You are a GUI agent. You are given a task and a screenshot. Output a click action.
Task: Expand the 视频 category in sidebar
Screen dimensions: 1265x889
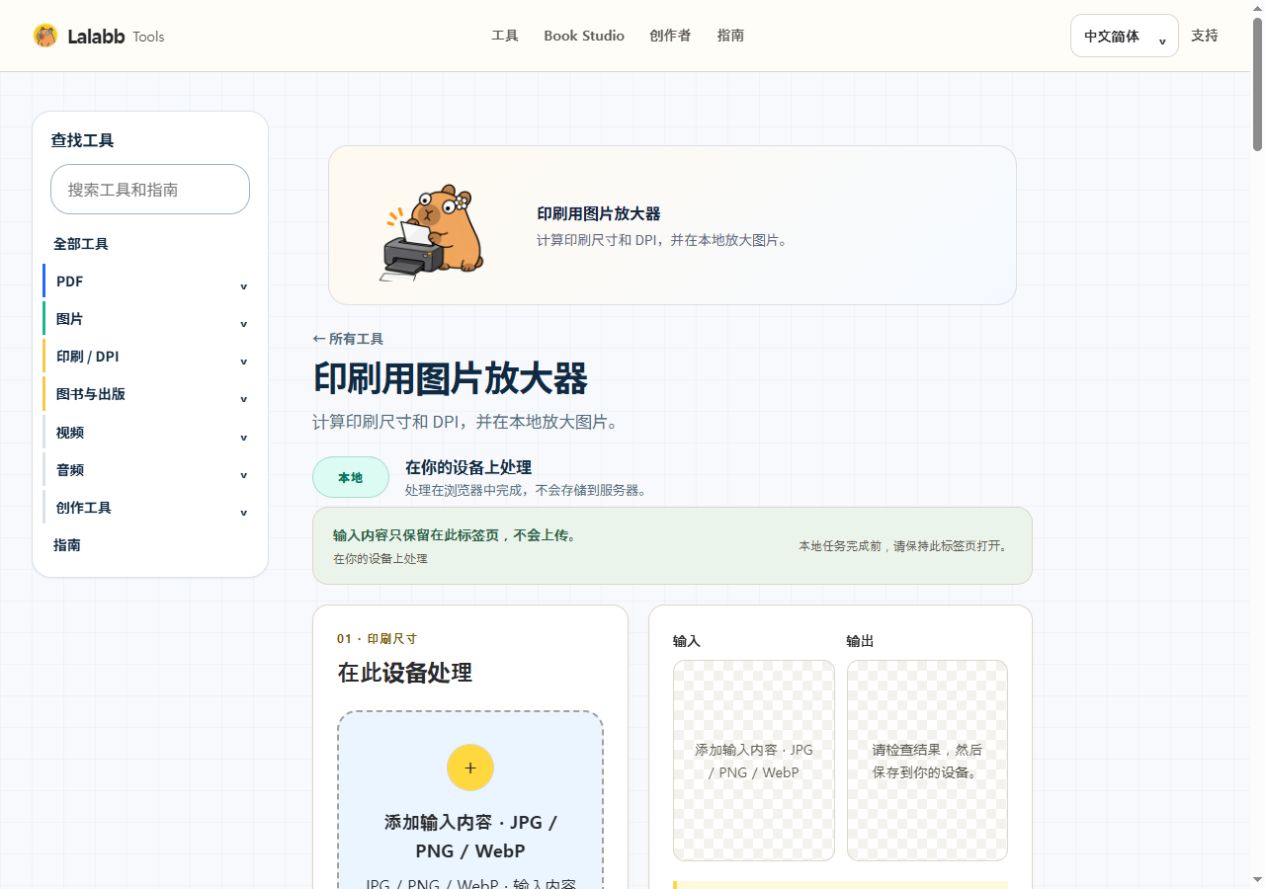(x=150, y=433)
